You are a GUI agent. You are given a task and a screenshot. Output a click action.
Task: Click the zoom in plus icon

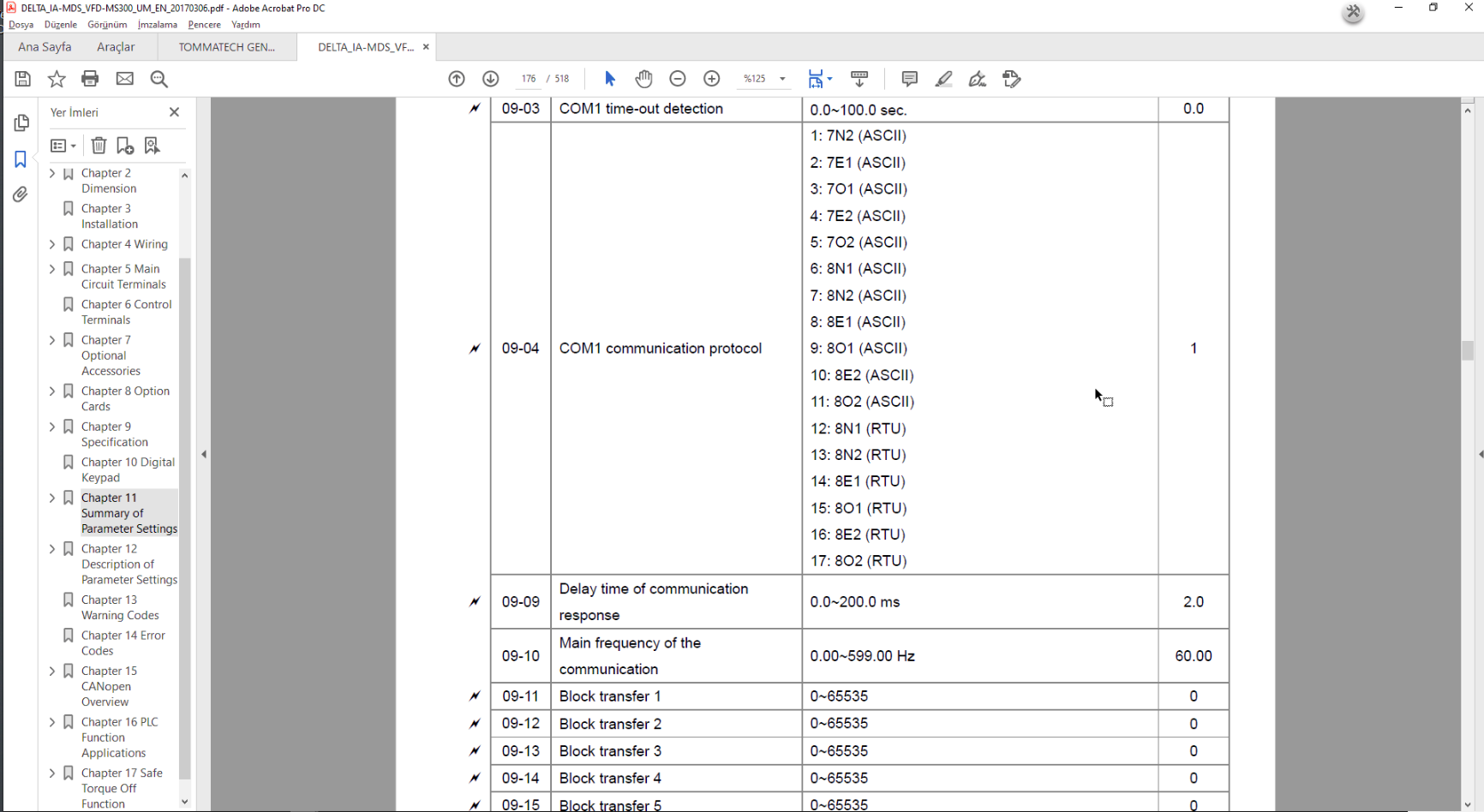point(711,79)
